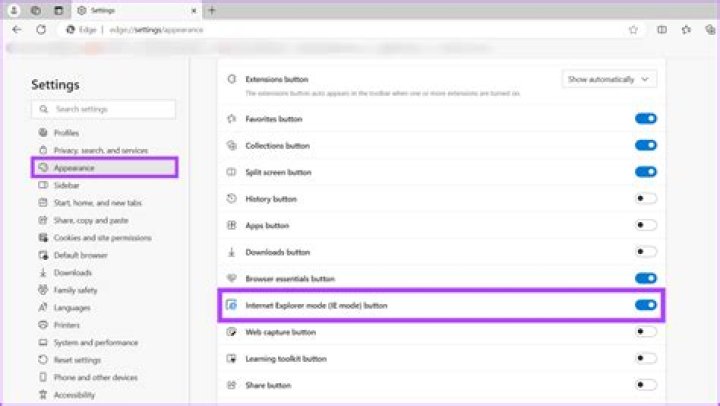Click Share button row icon
This screenshot has height=406, width=720.
click(x=232, y=385)
